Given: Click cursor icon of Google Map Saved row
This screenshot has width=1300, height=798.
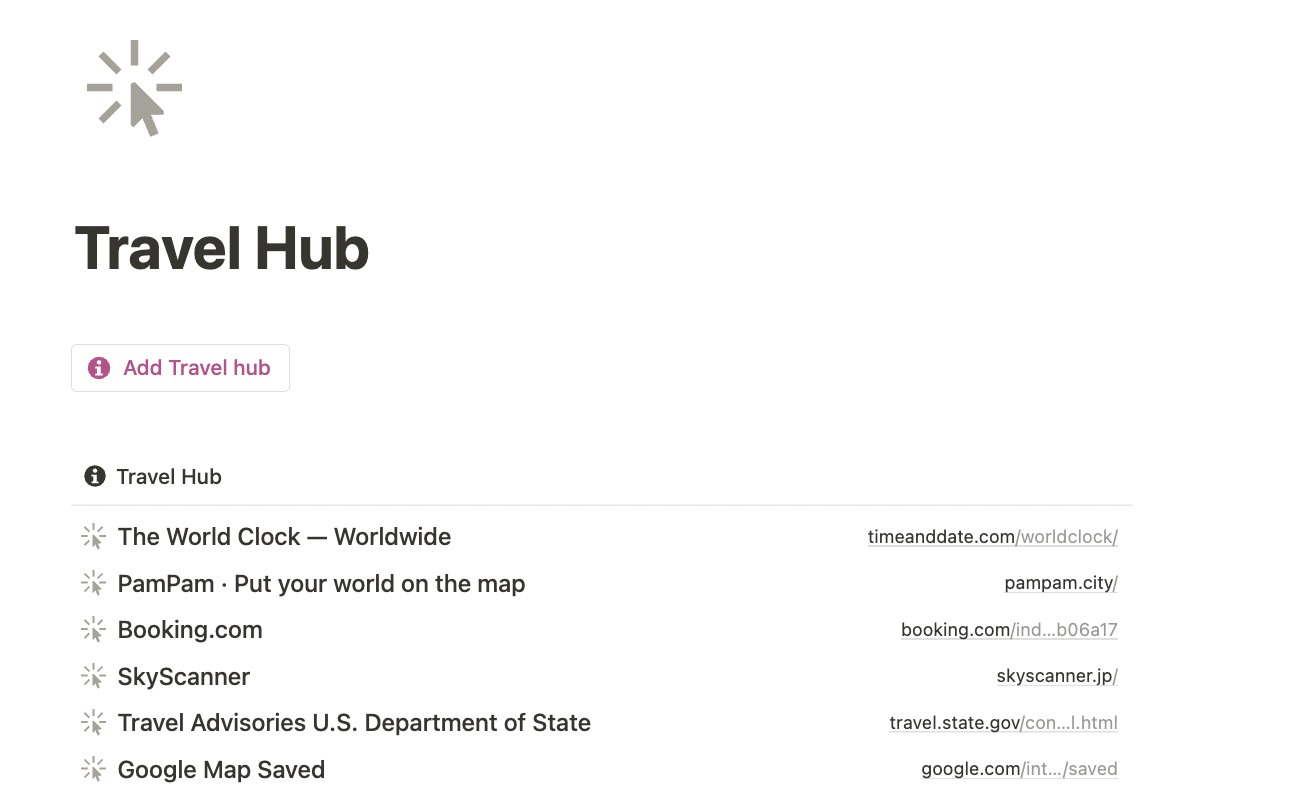Looking at the screenshot, I should (93, 769).
